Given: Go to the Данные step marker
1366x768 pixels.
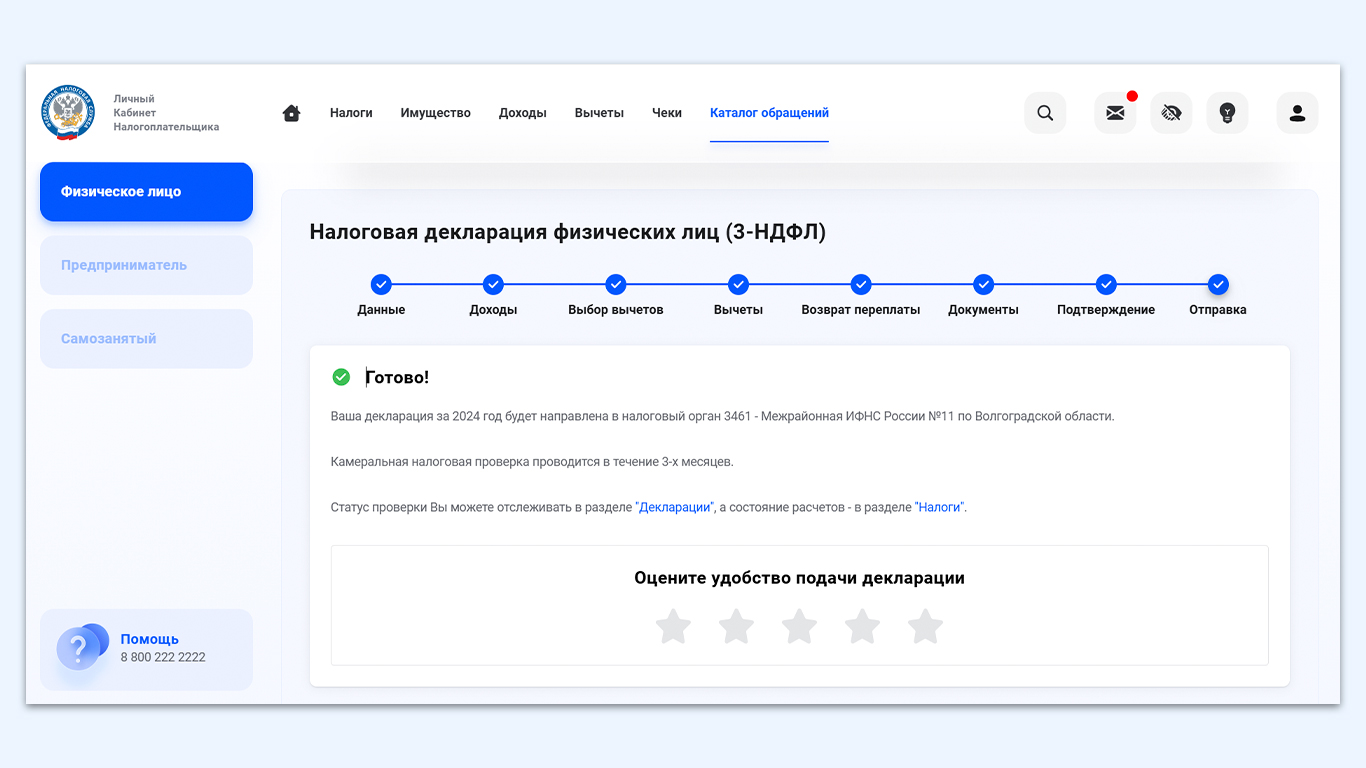Looking at the screenshot, I should click(381, 284).
